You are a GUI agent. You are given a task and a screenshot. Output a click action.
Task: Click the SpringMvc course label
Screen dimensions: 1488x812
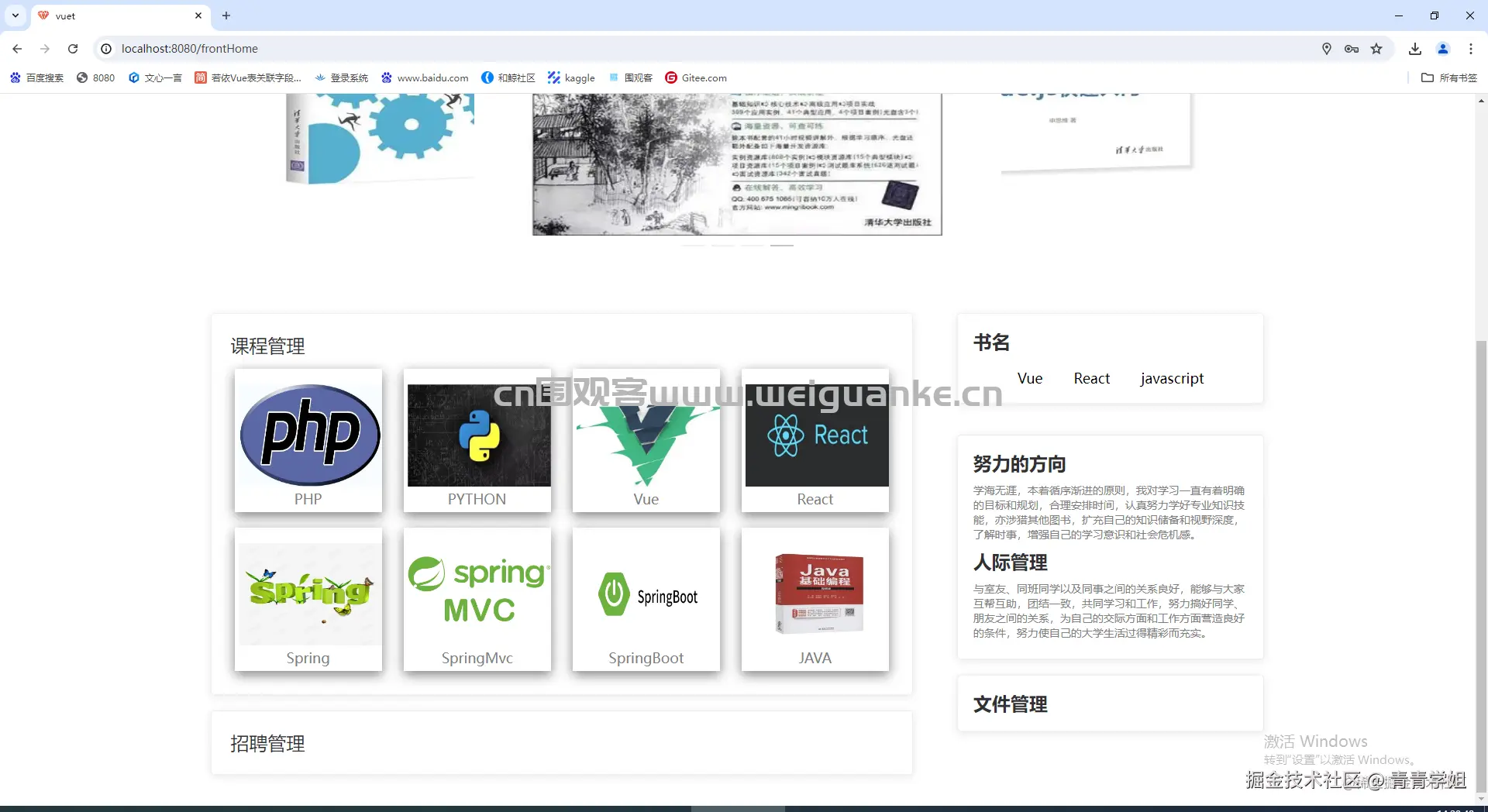tap(477, 658)
